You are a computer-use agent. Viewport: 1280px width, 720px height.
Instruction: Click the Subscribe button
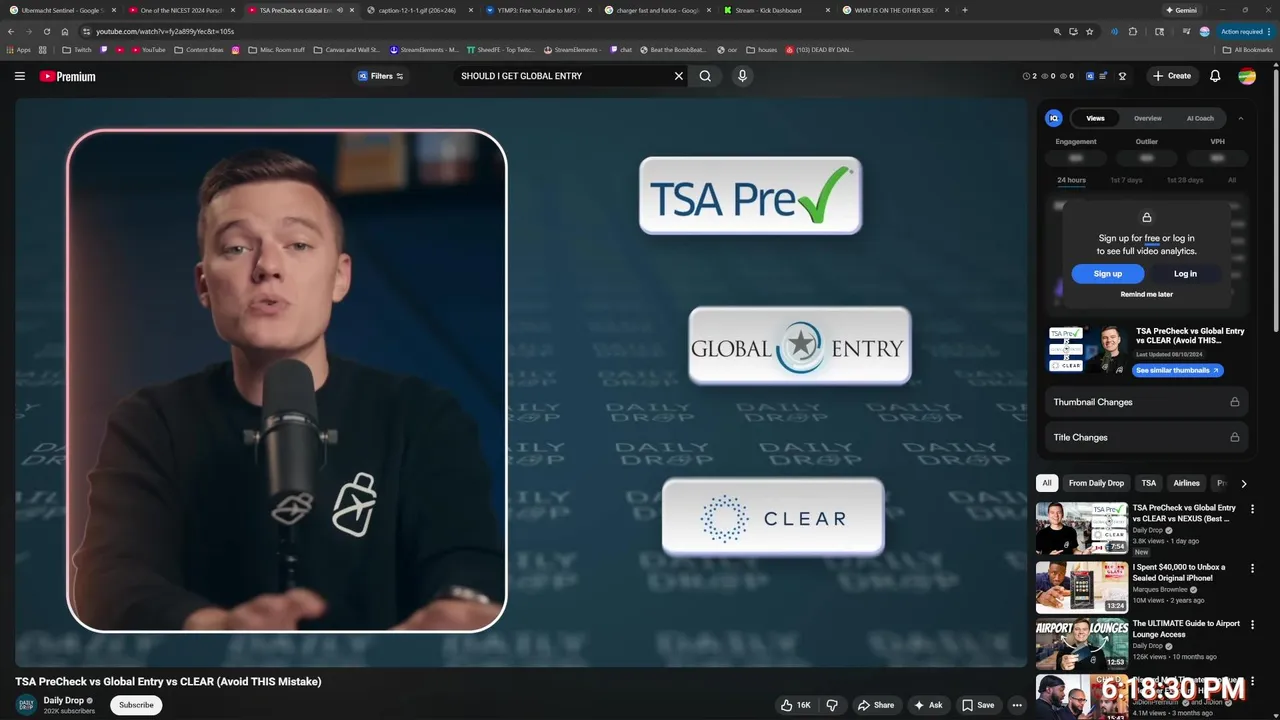pos(136,705)
